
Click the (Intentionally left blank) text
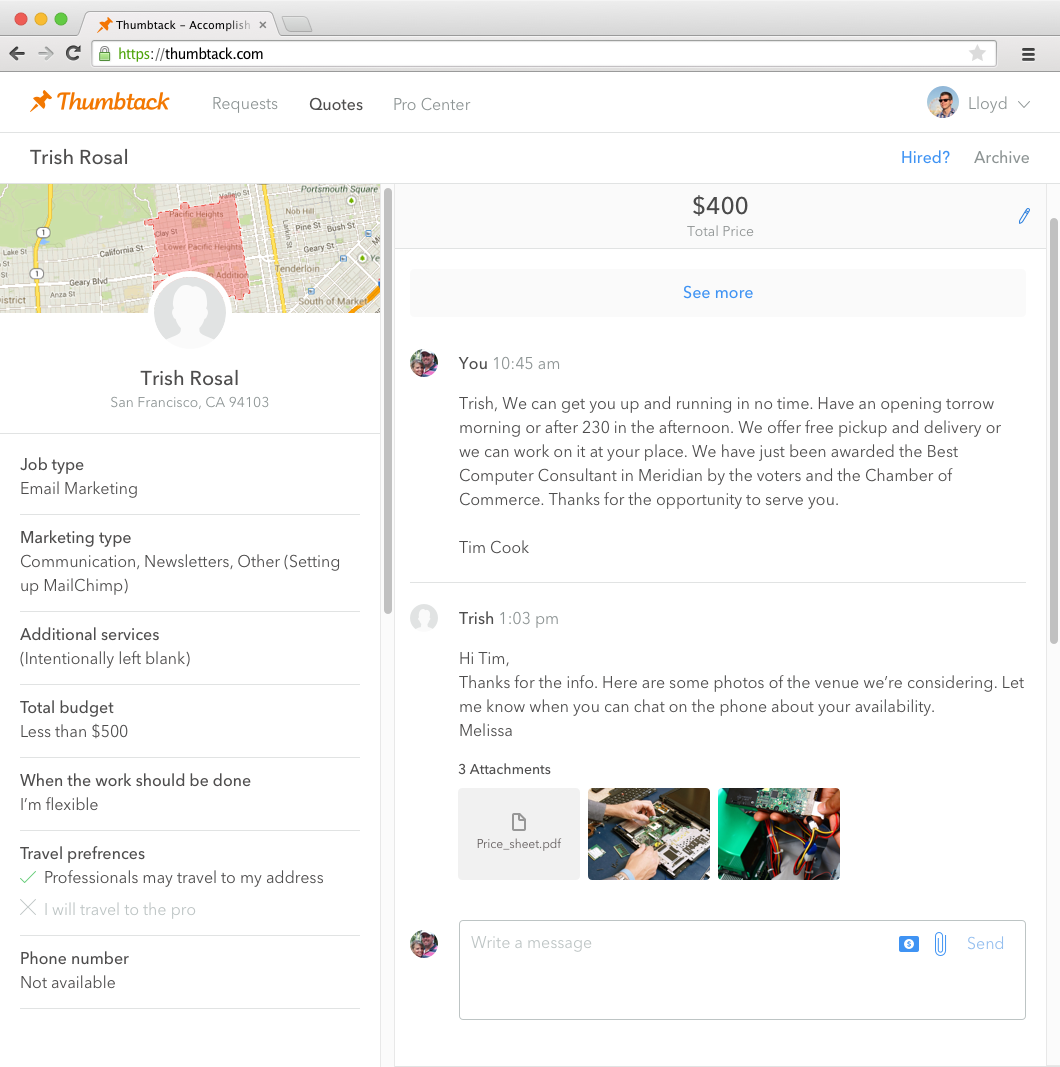pos(105,659)
